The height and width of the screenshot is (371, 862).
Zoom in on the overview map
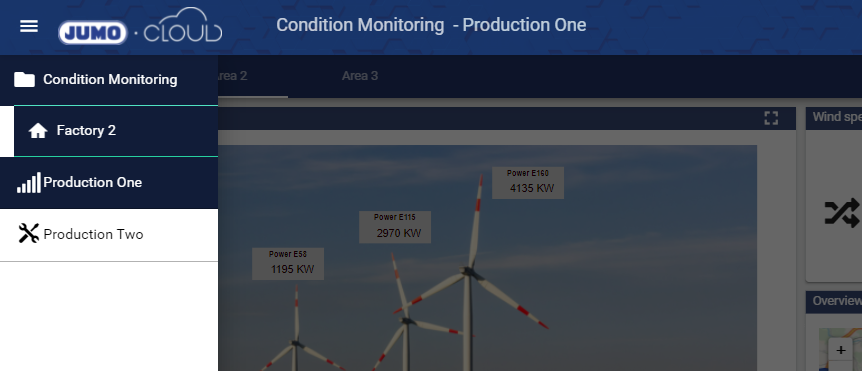841,350
